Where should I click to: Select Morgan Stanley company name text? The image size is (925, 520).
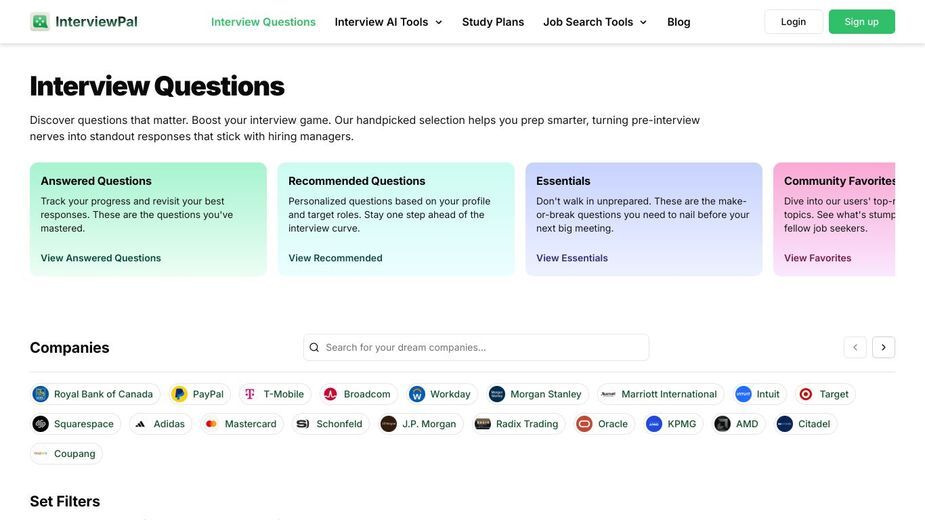[546, 394]
